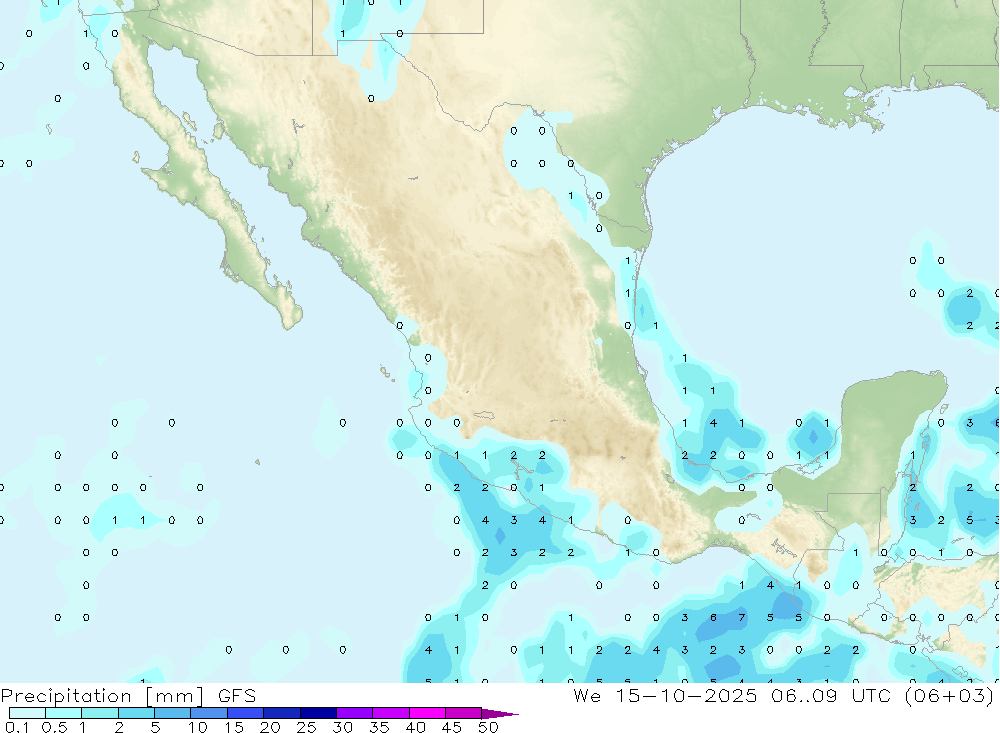This screenshot has height=733, width=1000.
Task: Click the legend swatch between 5 and 10
Action: pyautogui.click(x=172, y=713)
